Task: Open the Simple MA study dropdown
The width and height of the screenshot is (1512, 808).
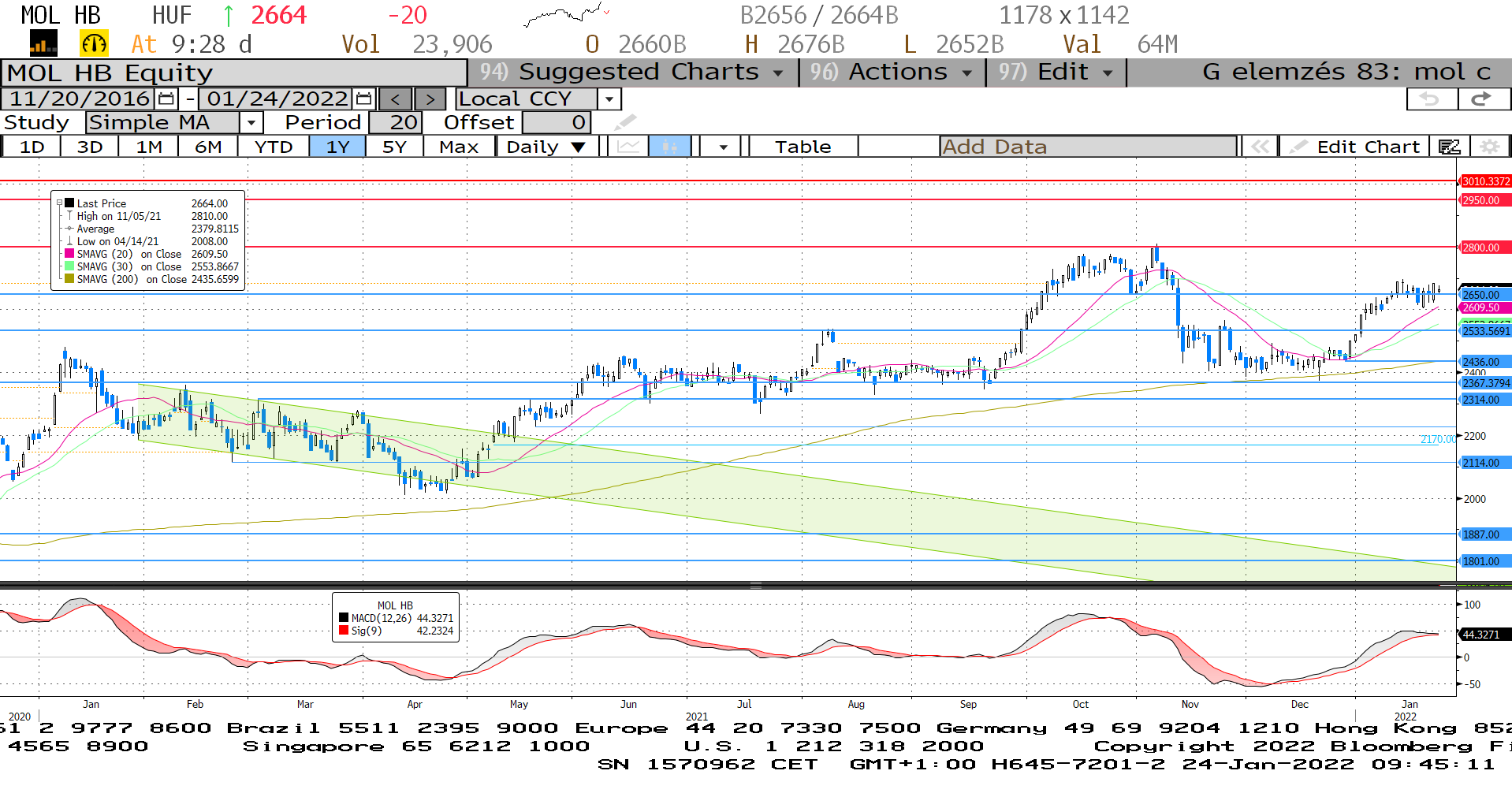Action: pos(251,122)
